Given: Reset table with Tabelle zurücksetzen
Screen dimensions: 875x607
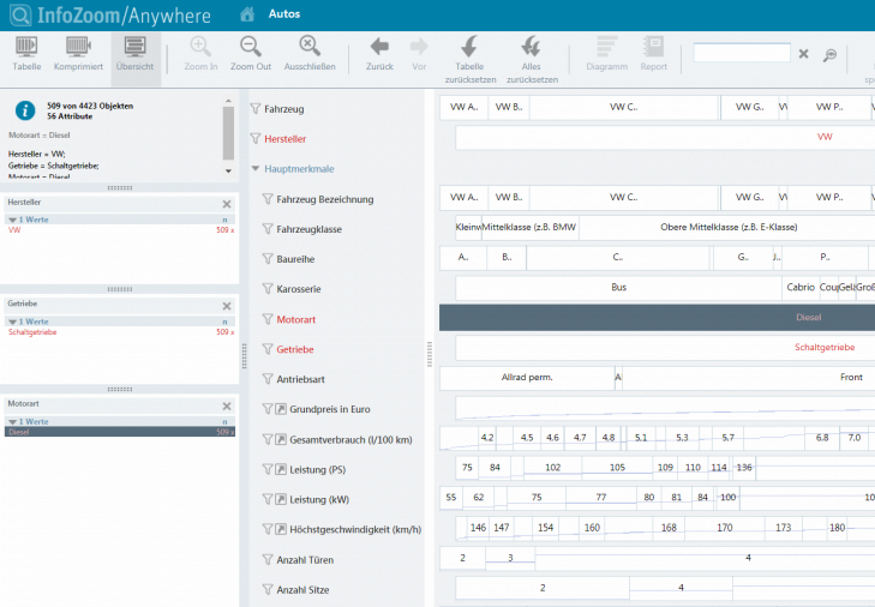Looking at the screenshot, I should tap(469, 47).
